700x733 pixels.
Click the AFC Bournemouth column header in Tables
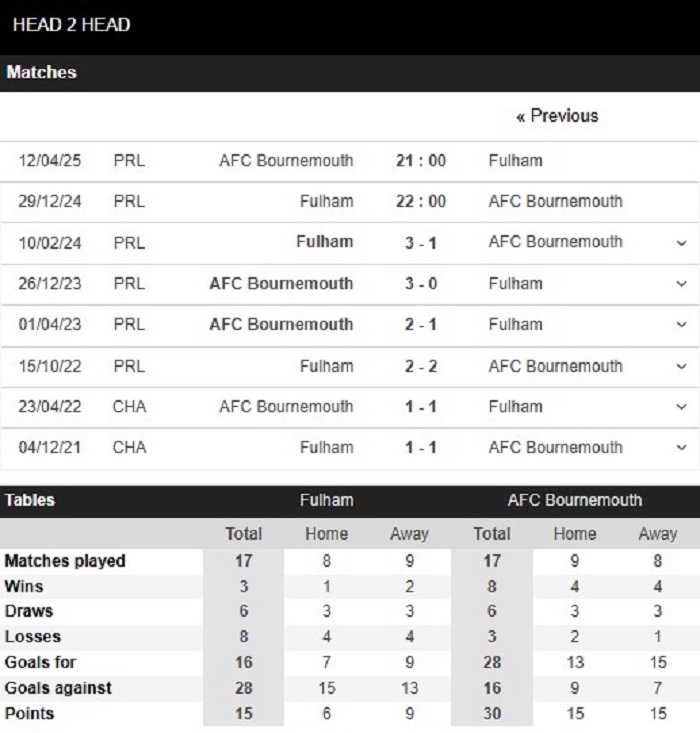(575, 500)
